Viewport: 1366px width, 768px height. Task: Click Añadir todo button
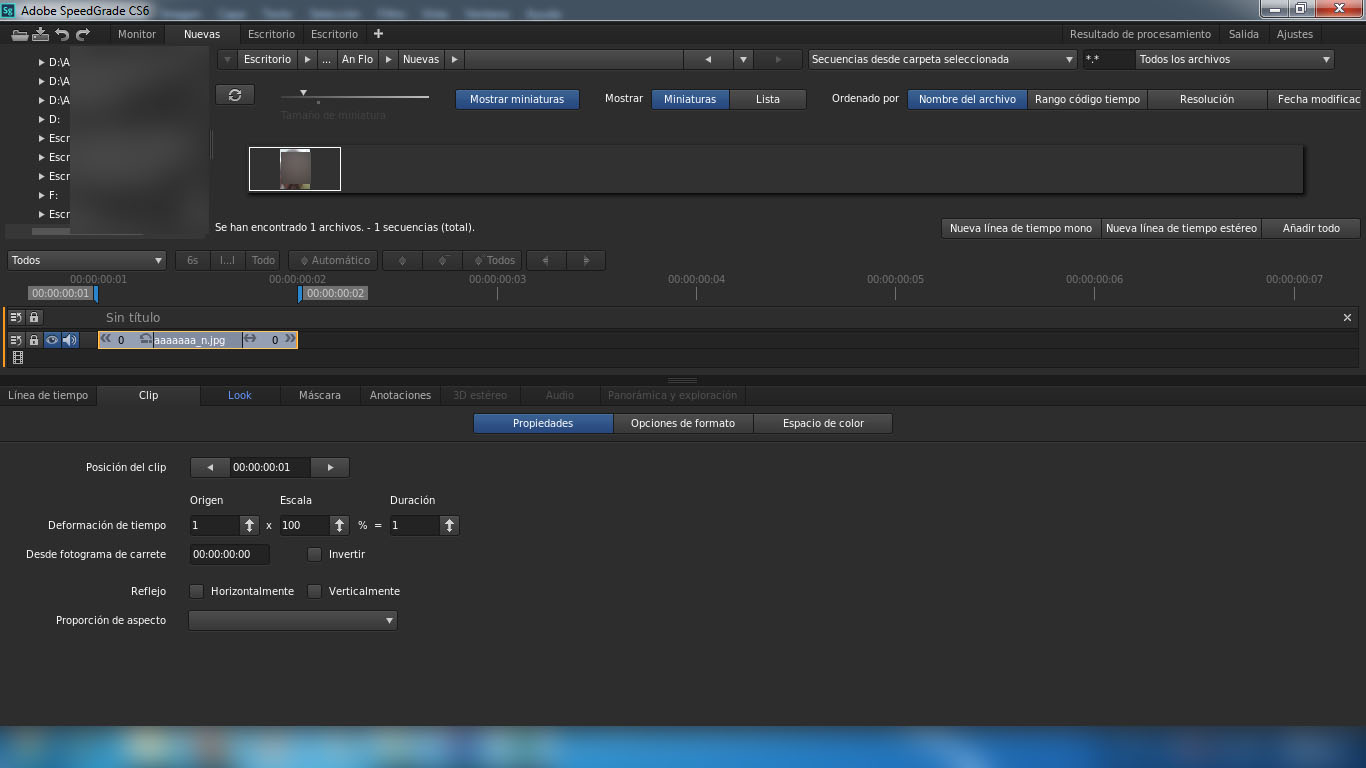[x=1311, y=228]
